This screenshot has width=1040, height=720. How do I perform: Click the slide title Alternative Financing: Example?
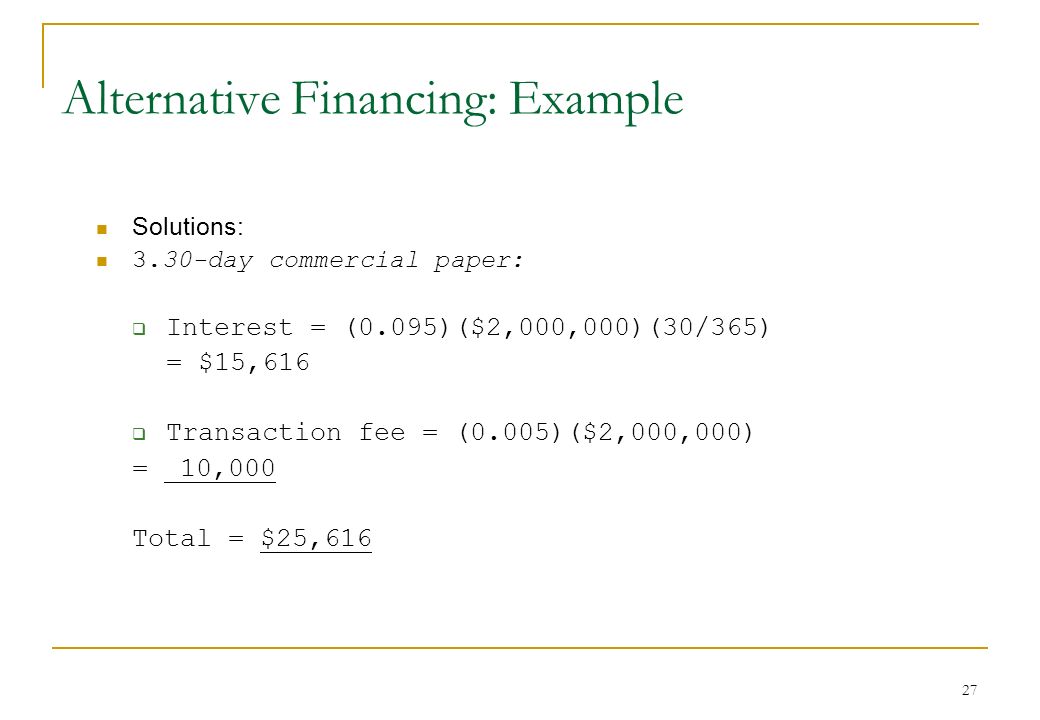[373, 99]
